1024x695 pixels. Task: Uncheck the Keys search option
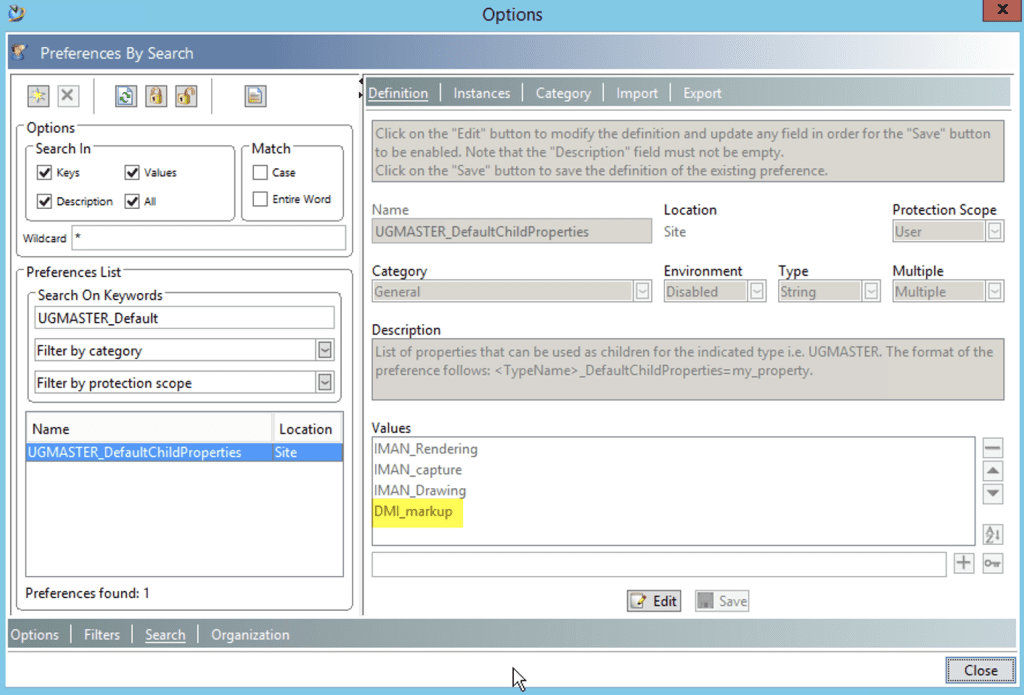(43, 171)
